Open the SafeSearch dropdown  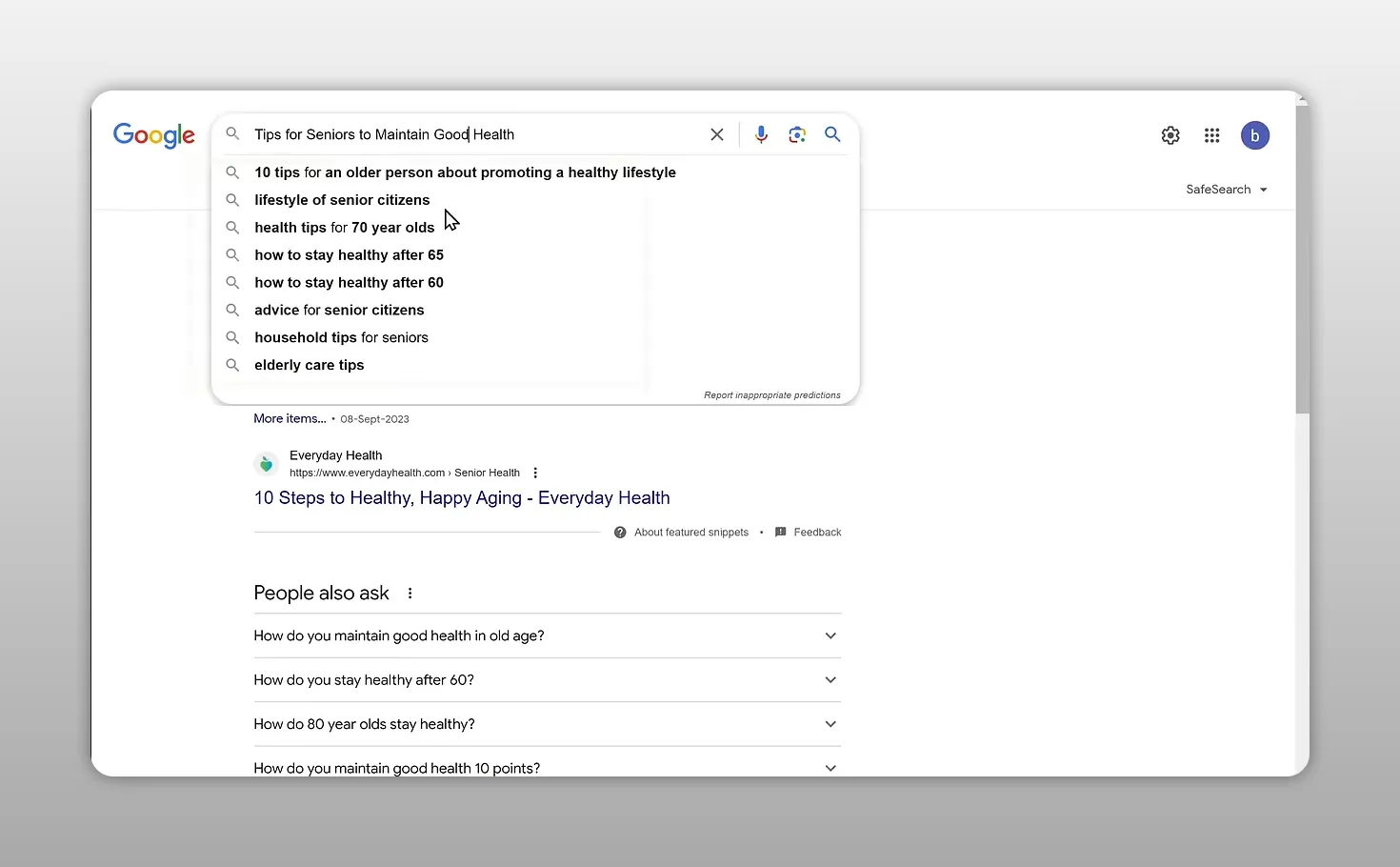(1227, 190)
